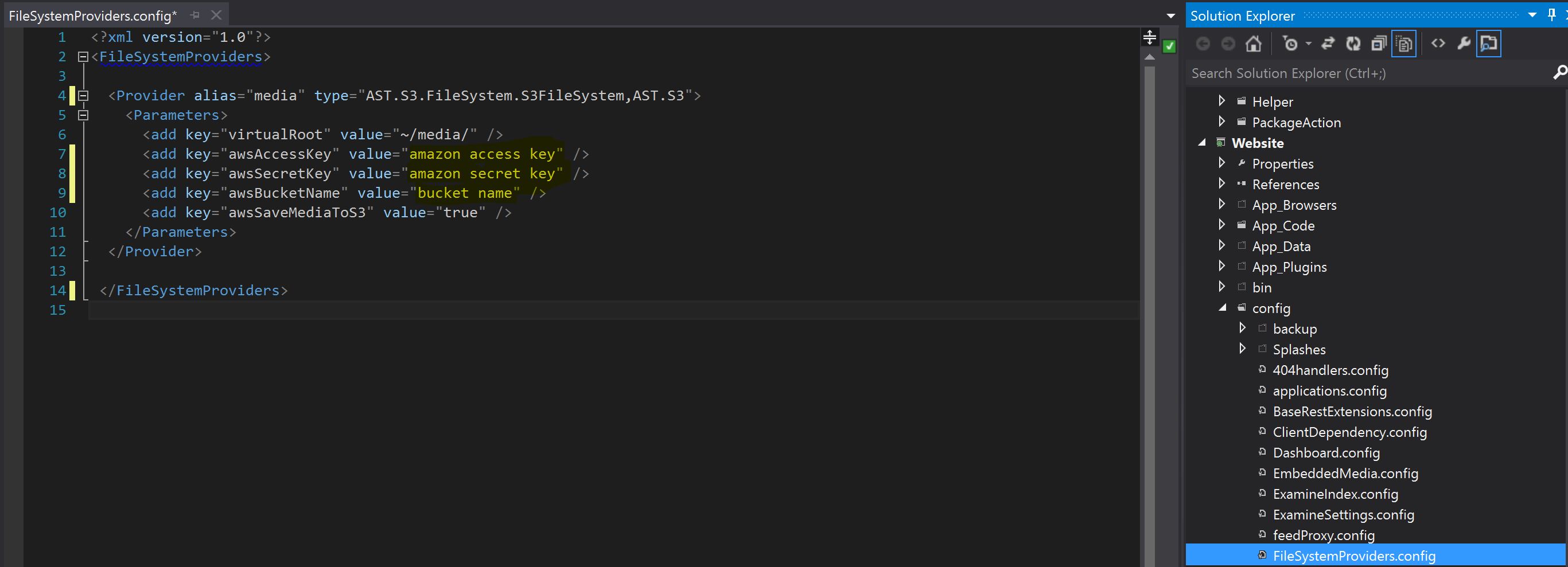The height and width of the screenshot is (567, 1568).
Task: Toggle Show All Files button
Action: [x=1404, y=44]
